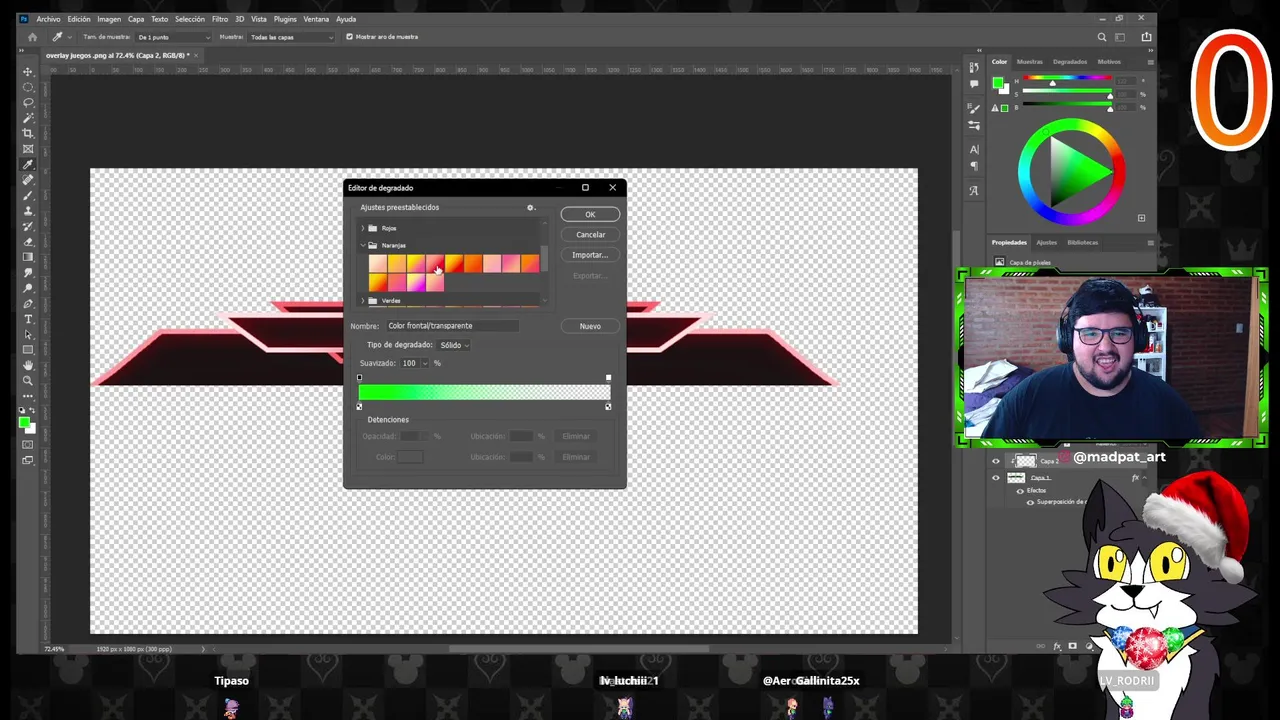This screenshot has width=1280, height=720.
Task: Select the Rectangle shape tool
Action: pos(28,349)
